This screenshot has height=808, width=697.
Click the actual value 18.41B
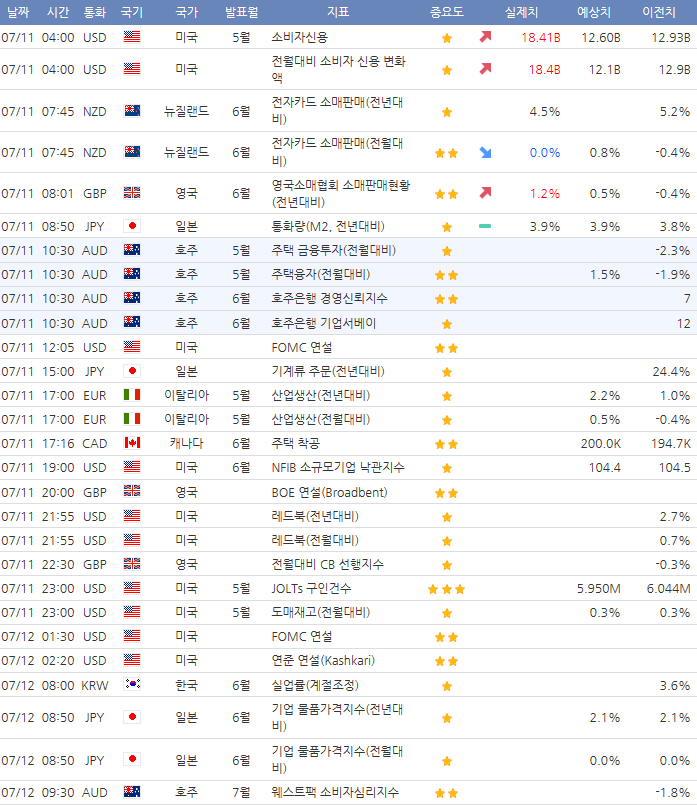click(540, 38)
